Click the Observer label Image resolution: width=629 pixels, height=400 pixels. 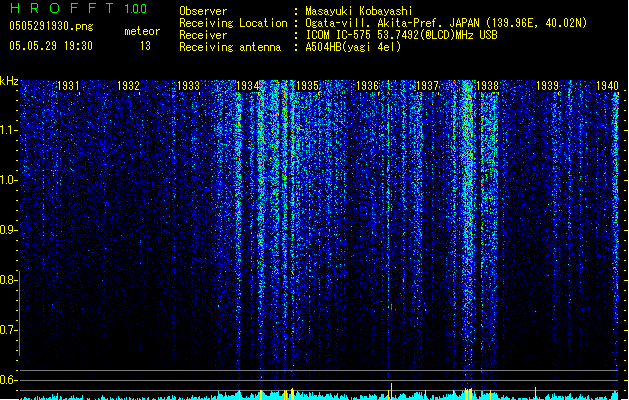(203, 11)
